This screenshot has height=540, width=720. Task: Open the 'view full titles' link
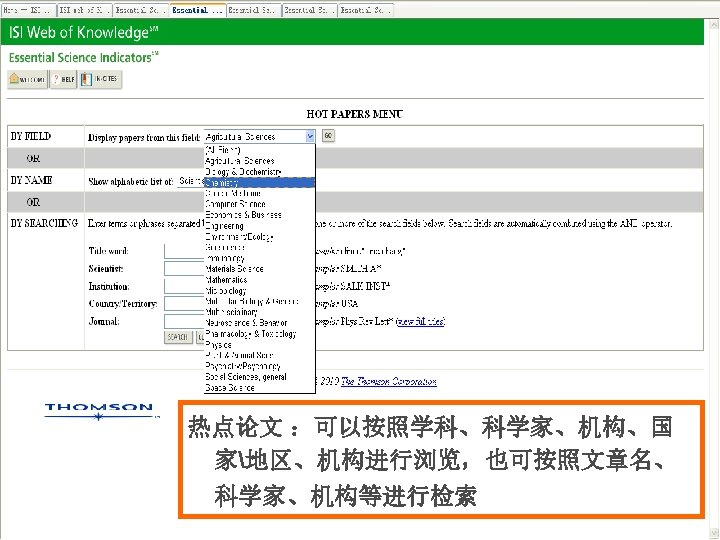point(421,321)
